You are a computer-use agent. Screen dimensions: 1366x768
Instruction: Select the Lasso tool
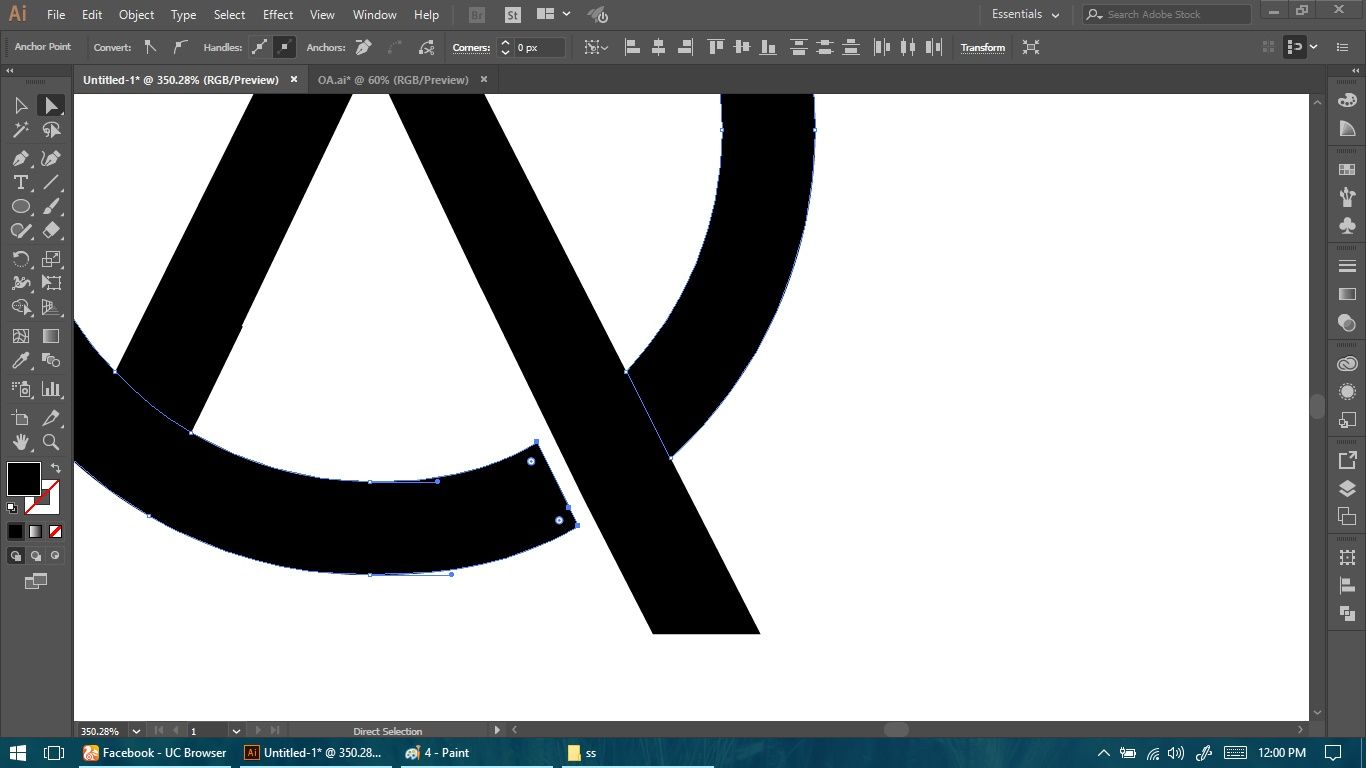point(51,130)
